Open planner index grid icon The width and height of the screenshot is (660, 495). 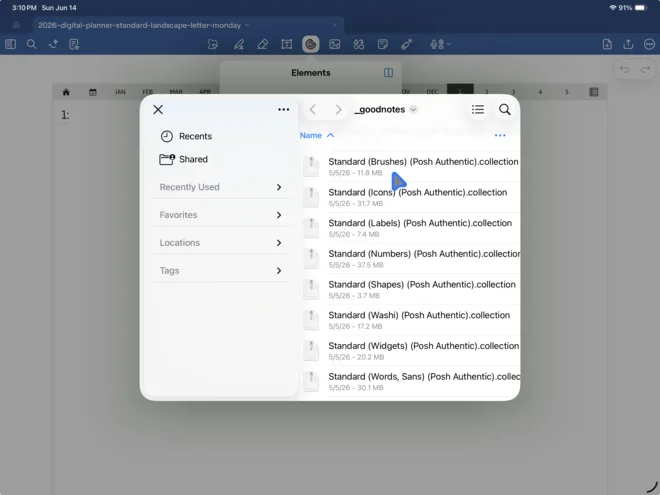coord(594,91)
